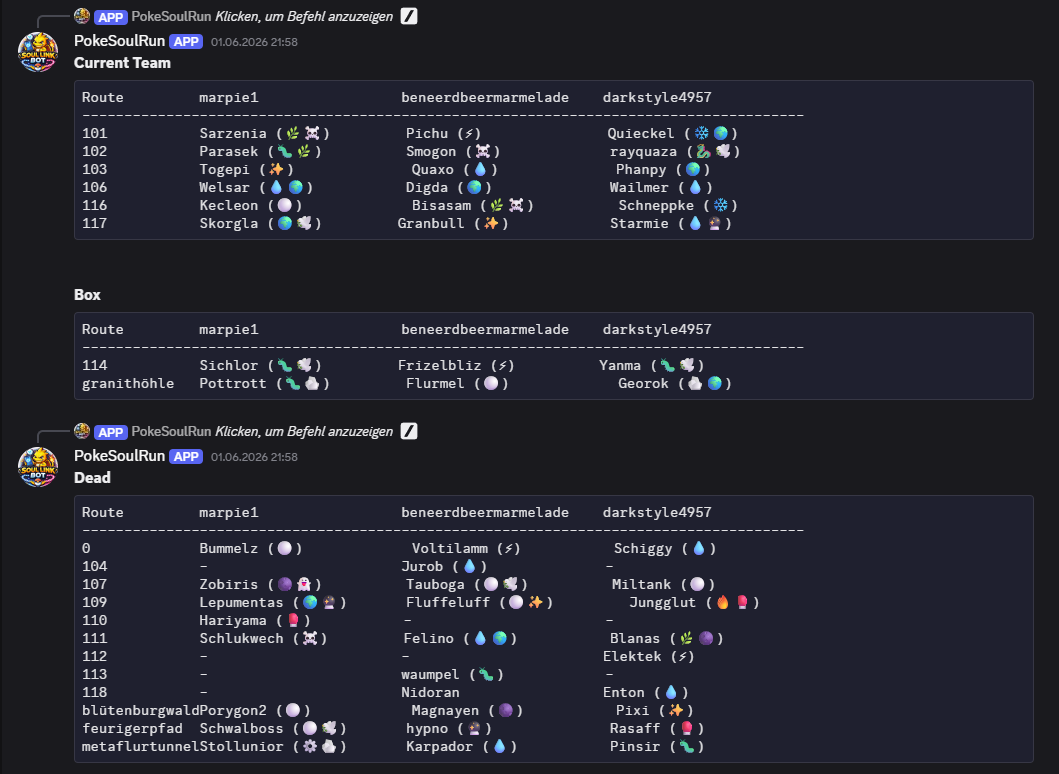Click 'Bisasam' in route 116 row
The image size is (1059, 774).
(442, 205)
